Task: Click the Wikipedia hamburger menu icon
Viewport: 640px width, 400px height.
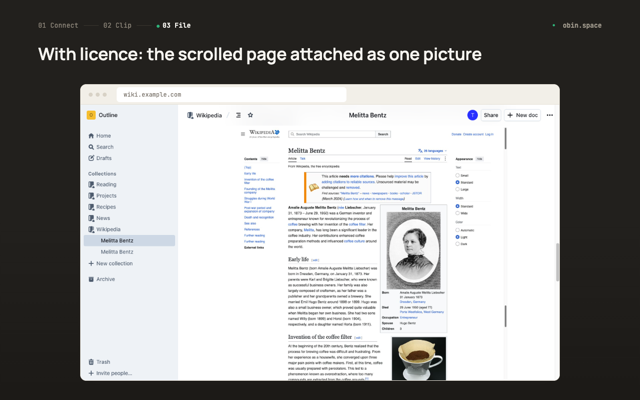Action: (243, 134)
